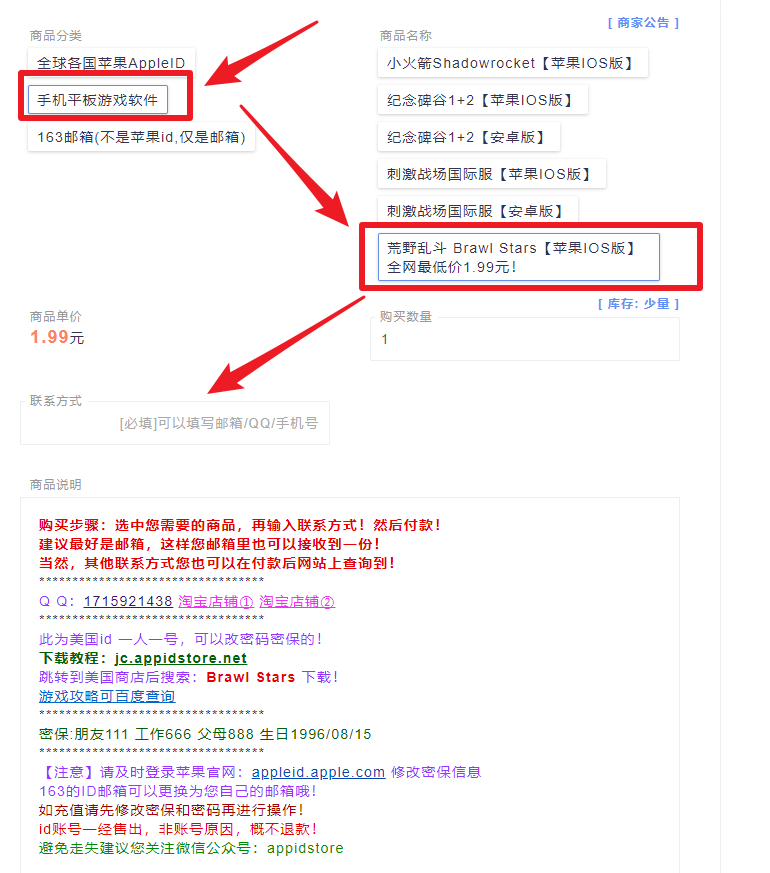Click the 游戏攻略可百度查询 link
Screen dimensions: 770x873
coord(107,696)
